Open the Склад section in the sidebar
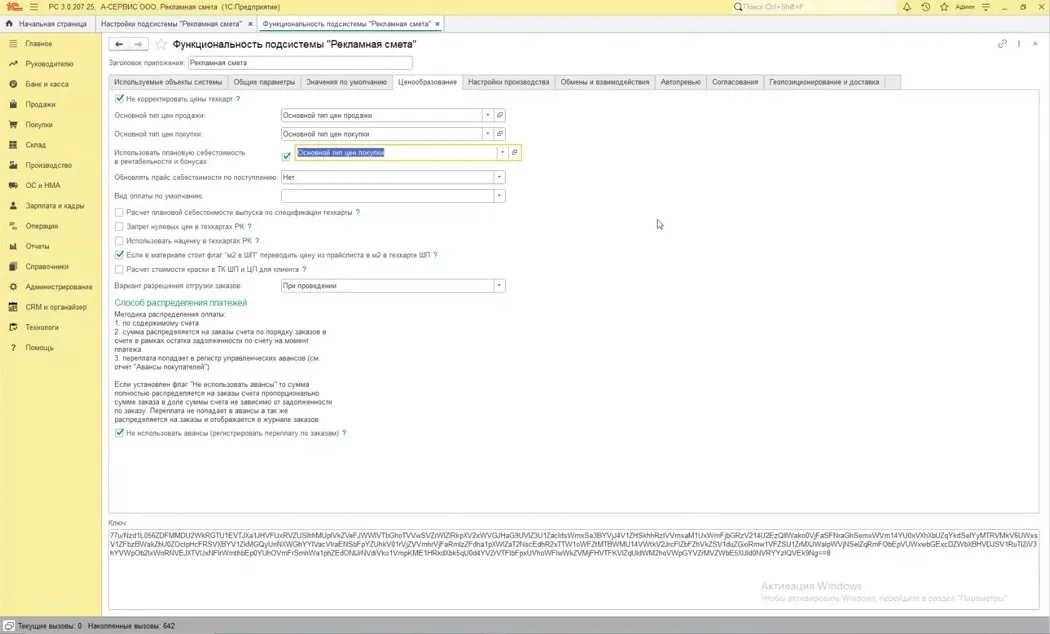The image size is (1050, 634). 35,145
